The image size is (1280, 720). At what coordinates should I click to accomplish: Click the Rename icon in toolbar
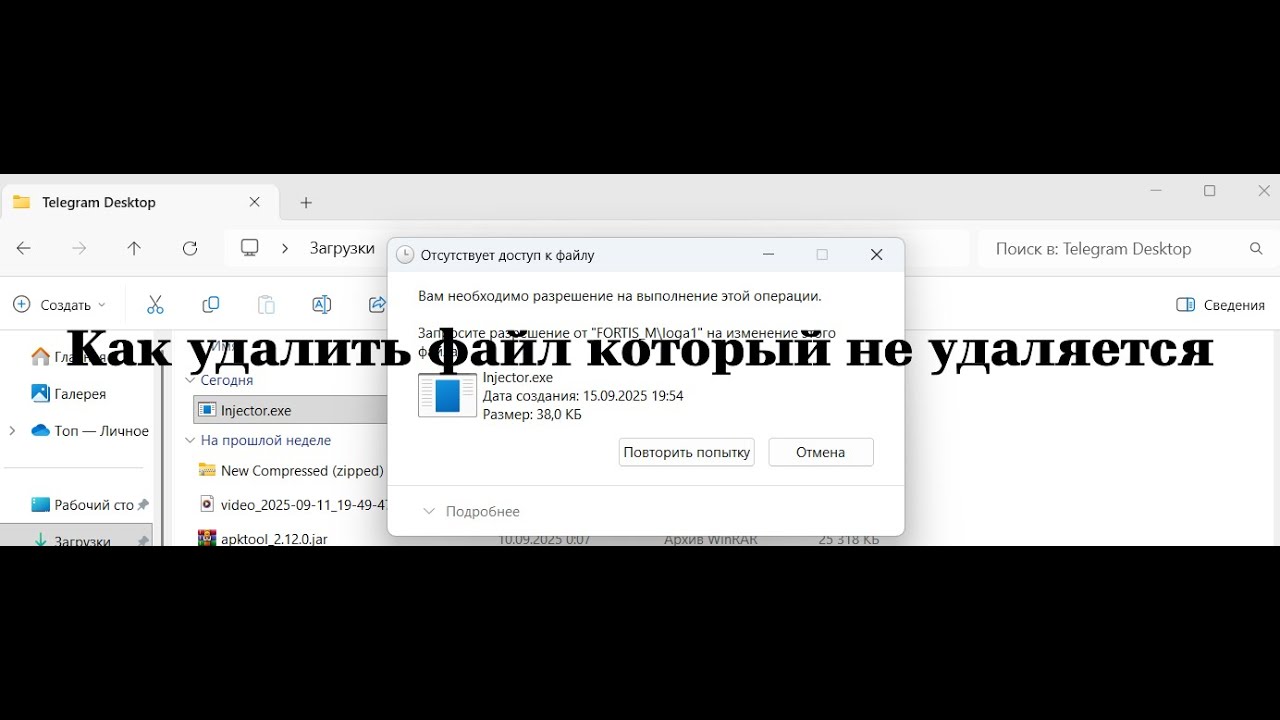(x=321, y=305)
